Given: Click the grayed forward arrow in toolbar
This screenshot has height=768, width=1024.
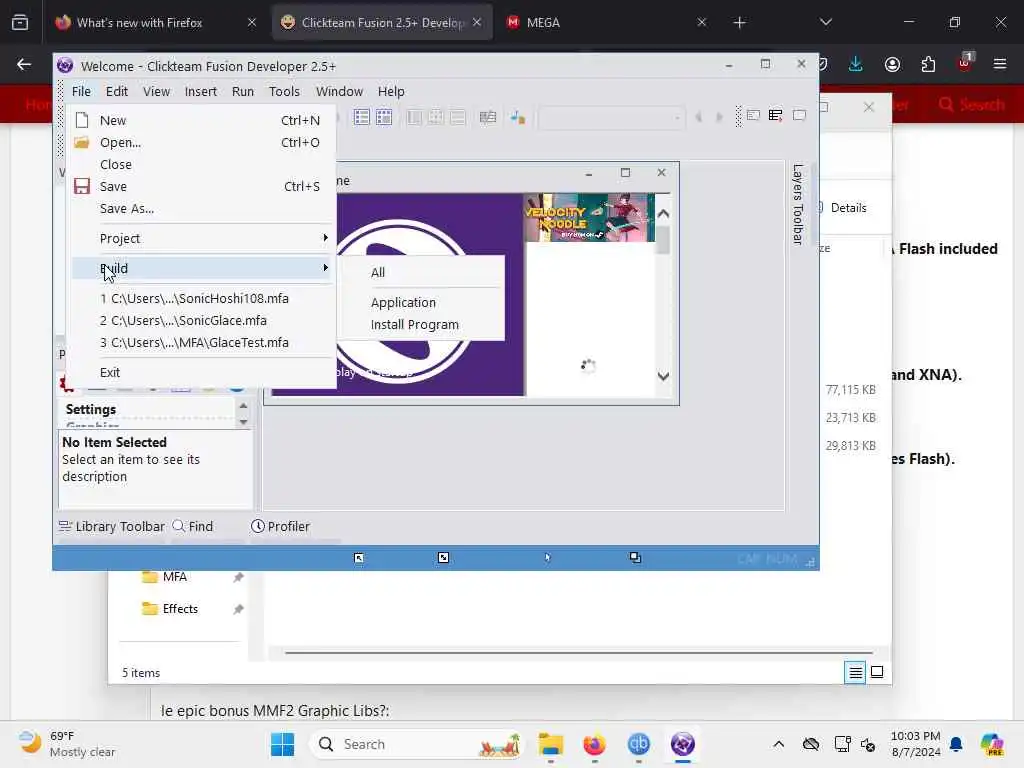Looking at the screenshot, I should 719,118.
